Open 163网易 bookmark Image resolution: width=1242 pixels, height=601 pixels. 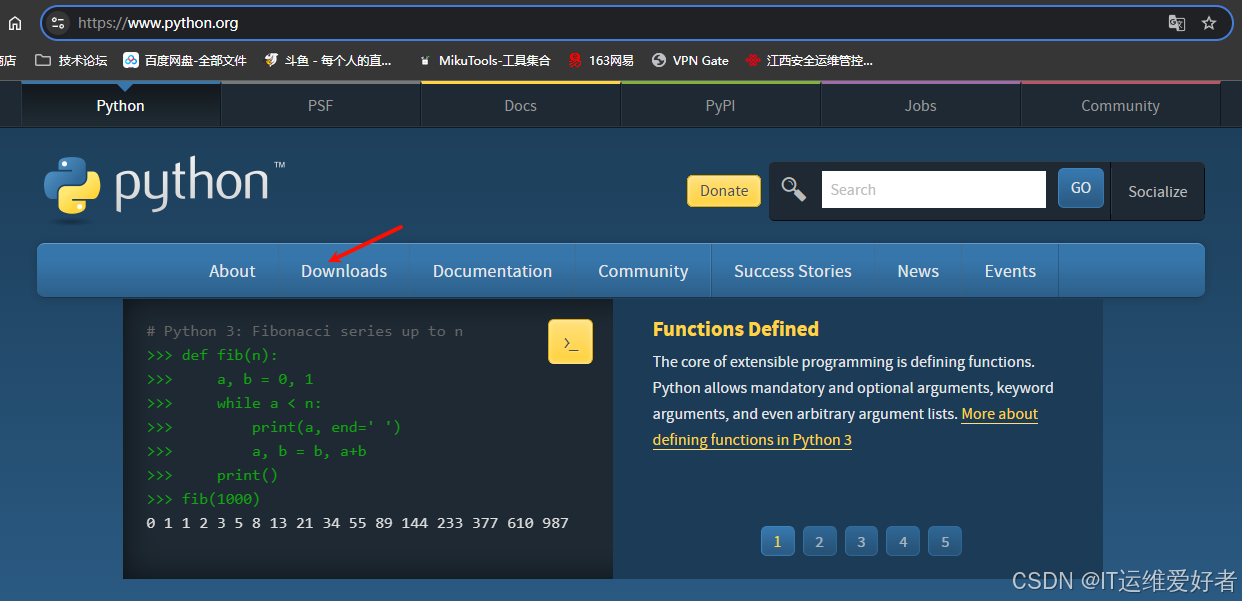pyautogui.click(x=601, y=60)
